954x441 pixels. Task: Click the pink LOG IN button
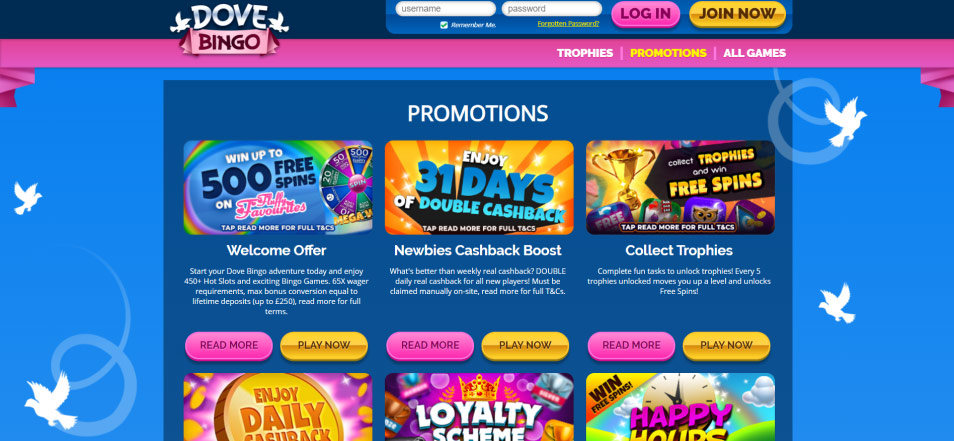(x=646, y=13)
